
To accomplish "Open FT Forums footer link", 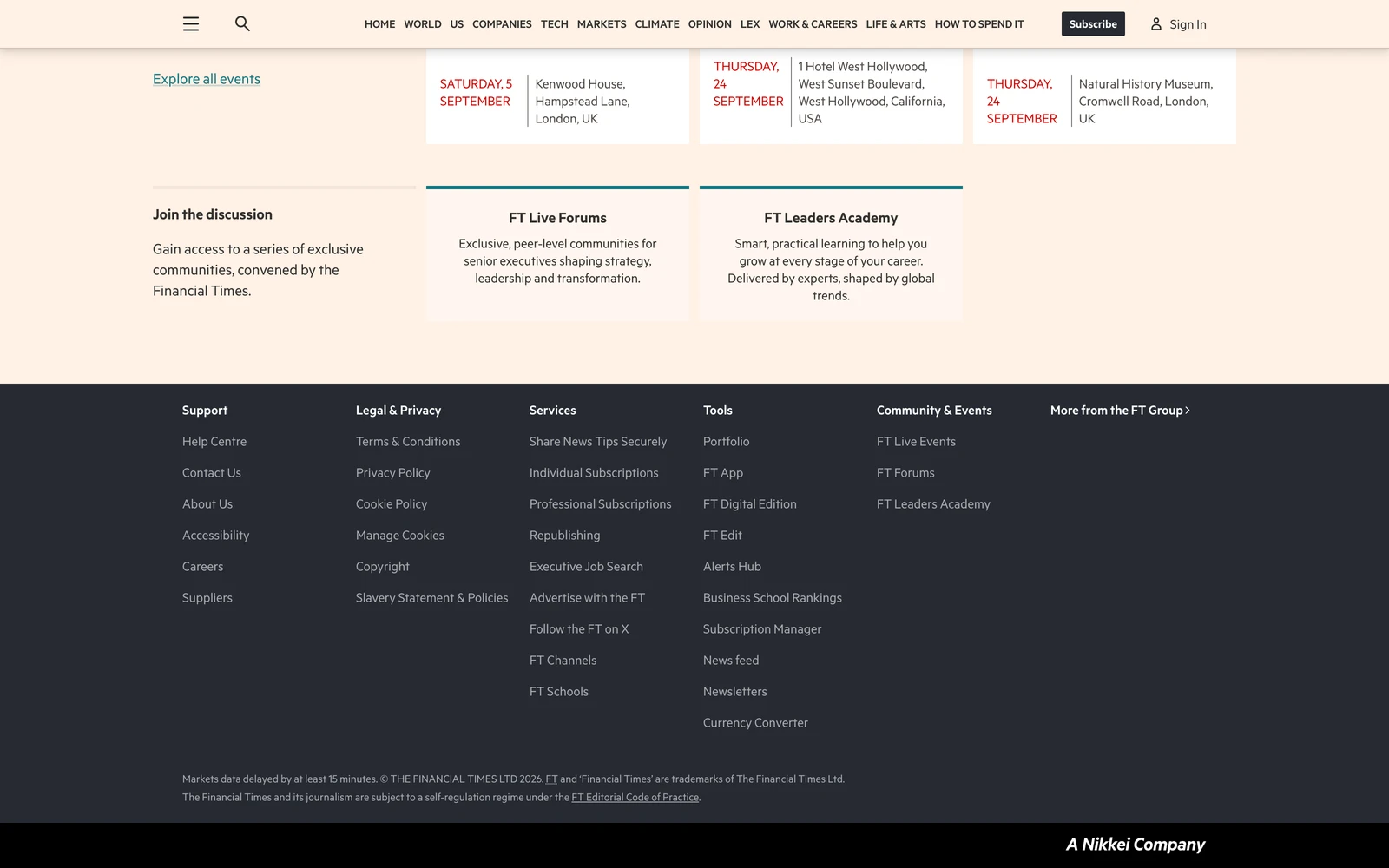I will (905, 473).
